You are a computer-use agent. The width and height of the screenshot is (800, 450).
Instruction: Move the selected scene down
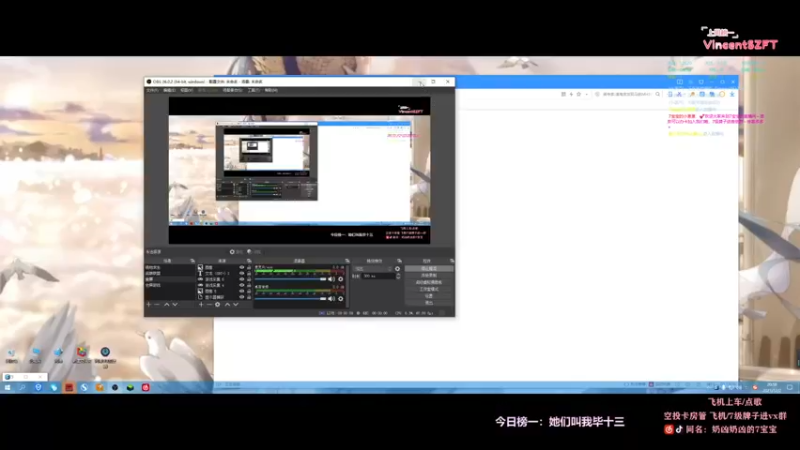(x=175, y=305)
